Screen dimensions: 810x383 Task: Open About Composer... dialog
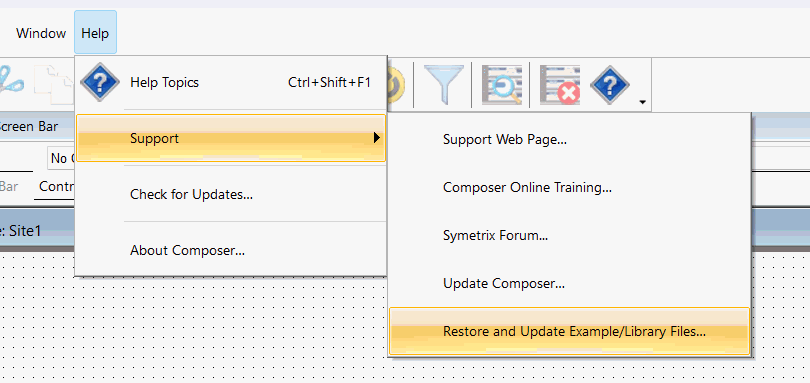coord(231,251)
